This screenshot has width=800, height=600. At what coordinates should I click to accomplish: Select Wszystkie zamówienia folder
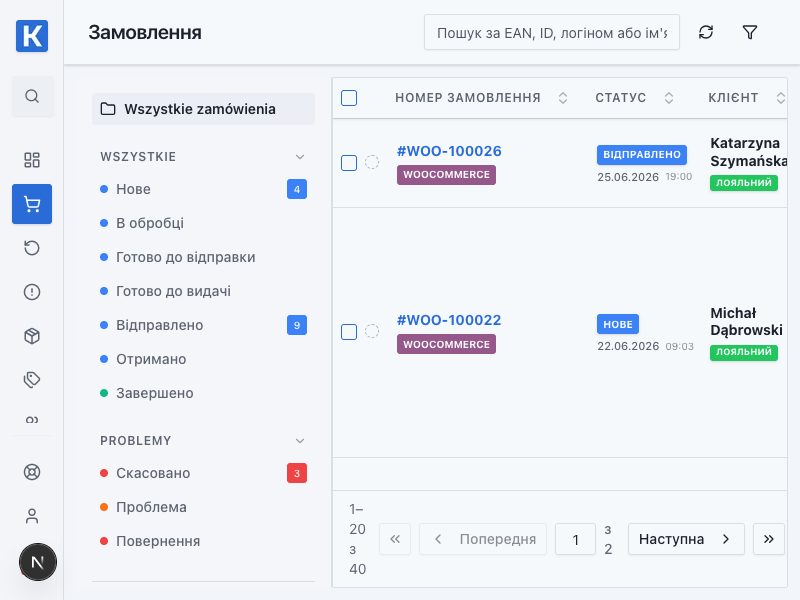click(x=203, y=109)
